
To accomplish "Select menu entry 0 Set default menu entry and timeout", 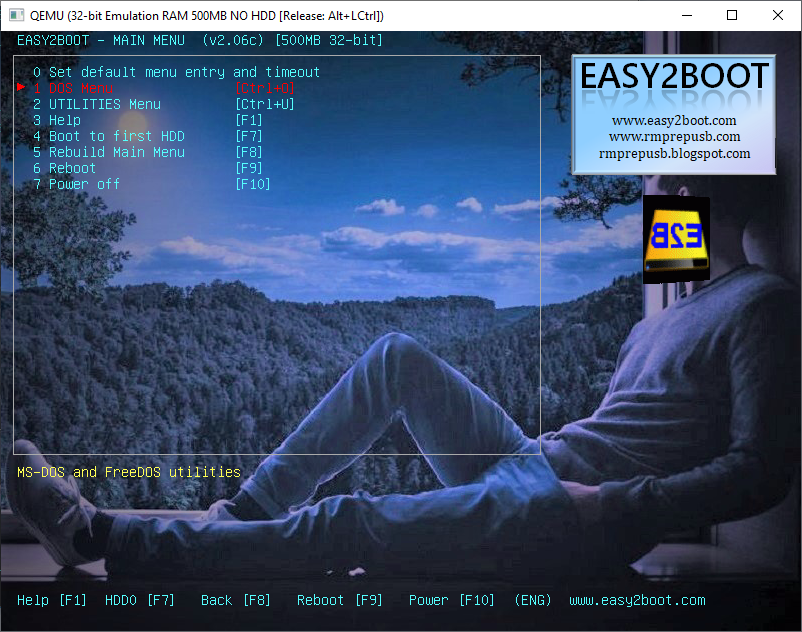I will click(176, 72).
